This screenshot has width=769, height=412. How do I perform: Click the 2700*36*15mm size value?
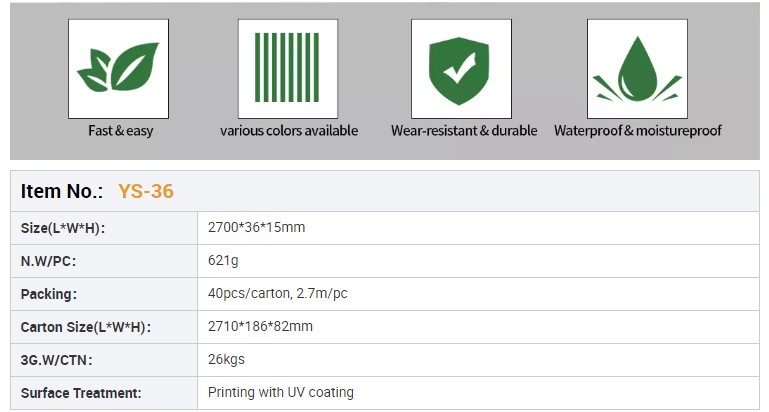pos(256,228)
